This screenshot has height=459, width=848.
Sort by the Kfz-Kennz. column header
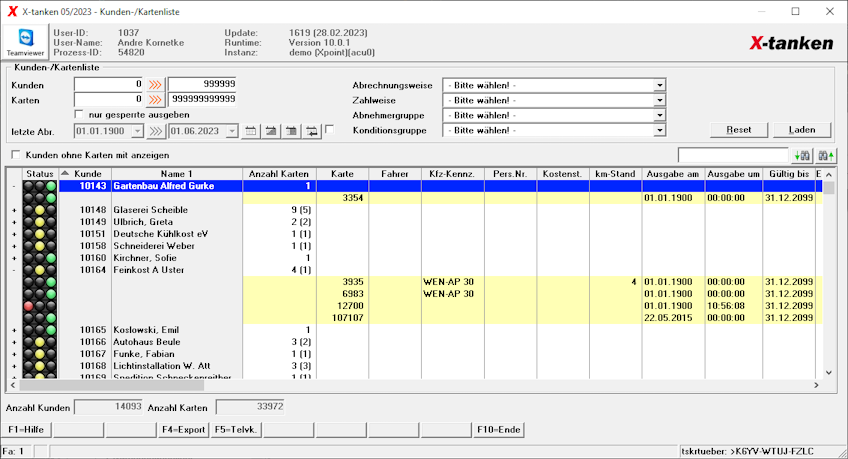pos(452,174)
